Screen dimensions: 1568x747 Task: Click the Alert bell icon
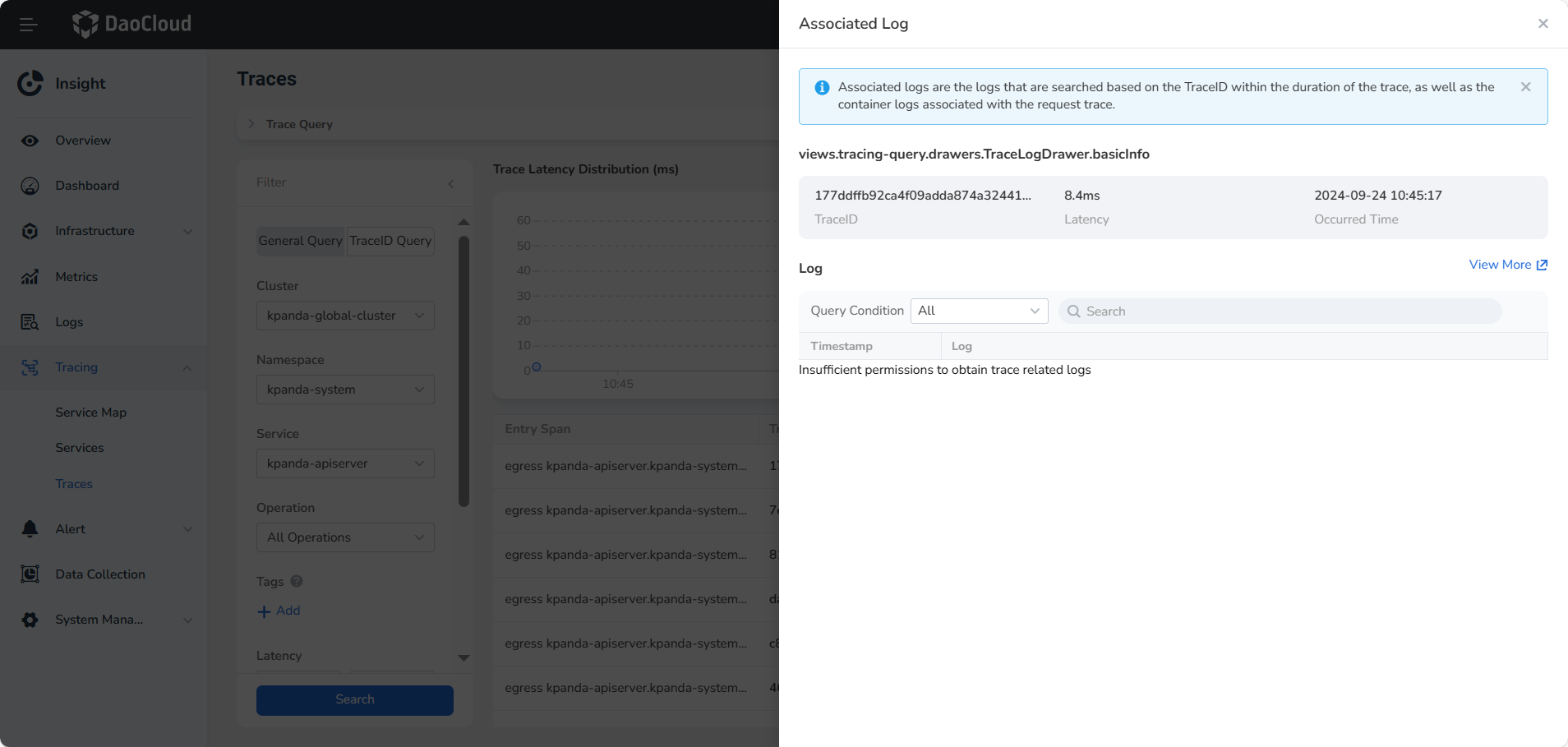30,529
